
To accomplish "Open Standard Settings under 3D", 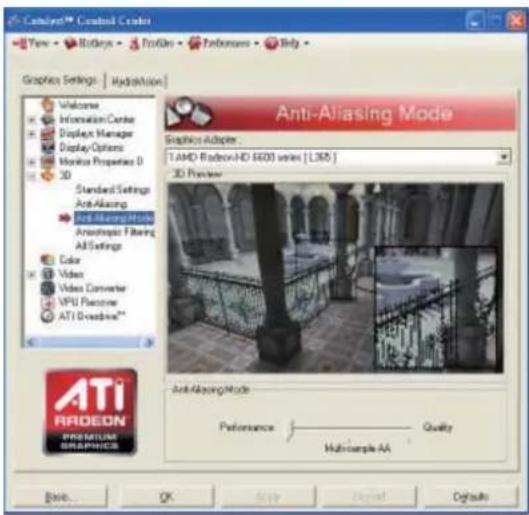I will click(113, 190).
